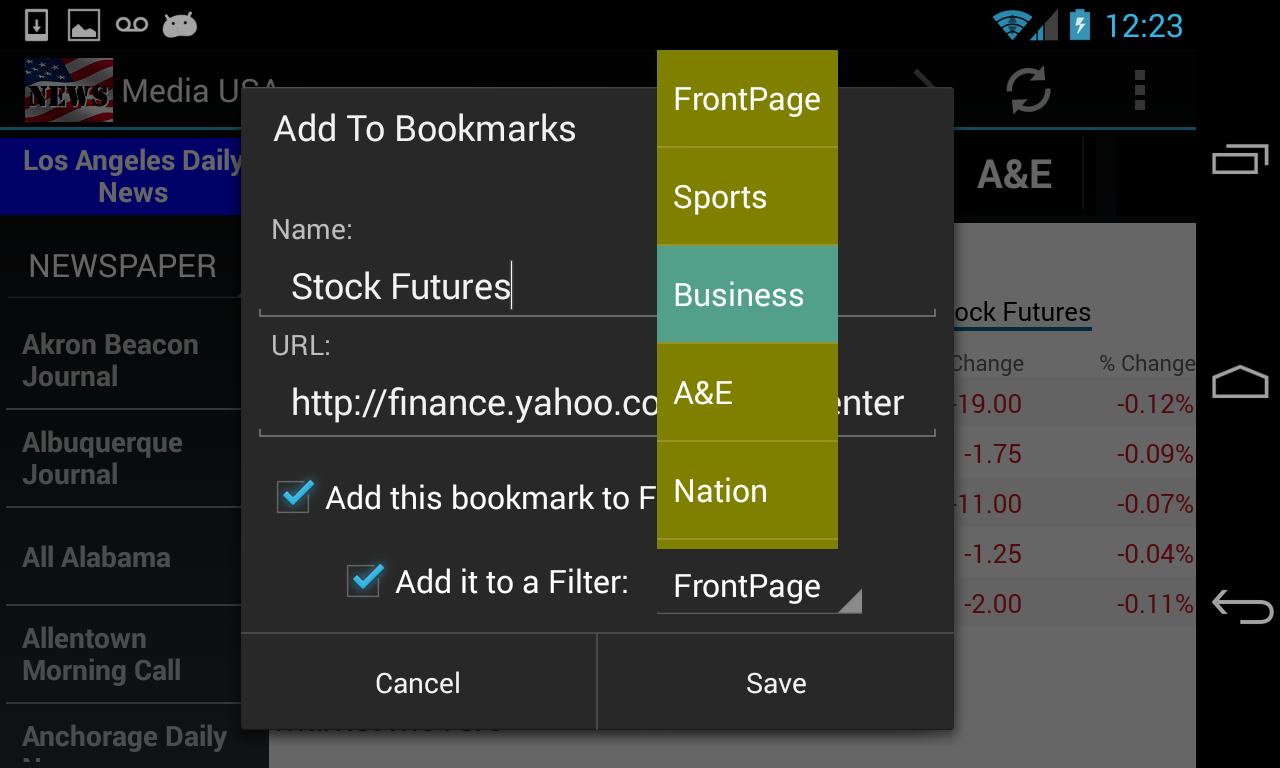Screen dimensions: 1280x768
Task: Tap the Media USA news flag logo
Action: click(68, 91)
